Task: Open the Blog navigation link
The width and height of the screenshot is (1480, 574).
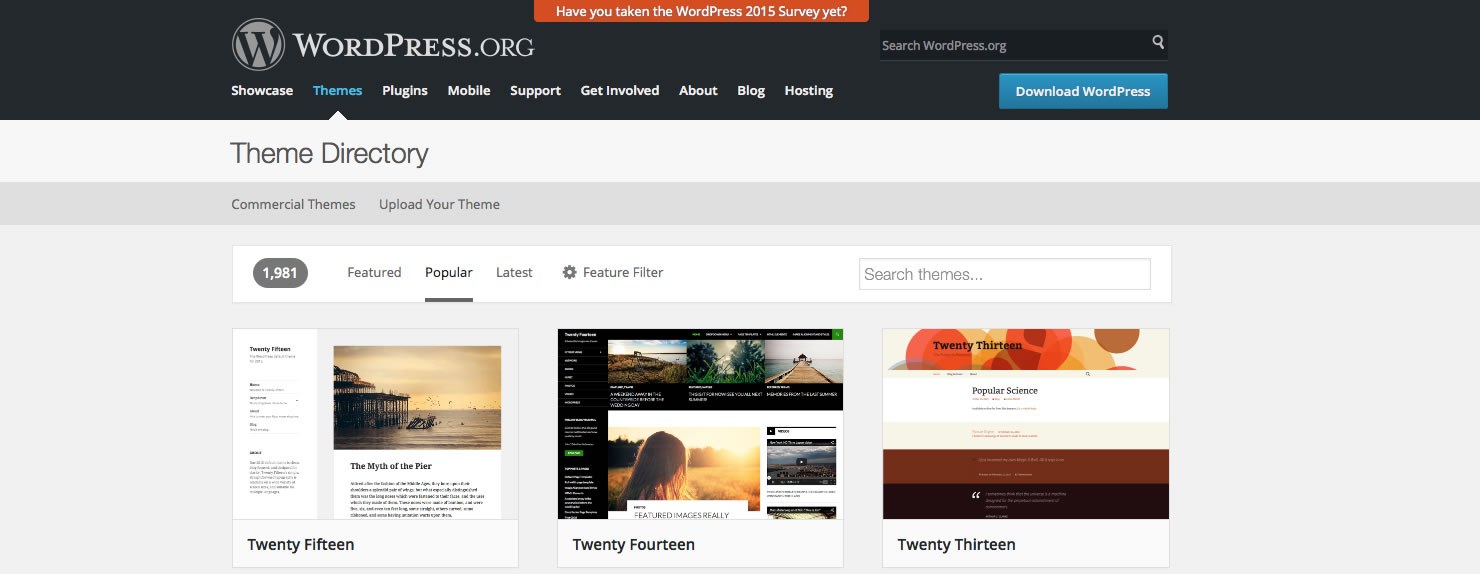Action: click(x=751, y=90)
